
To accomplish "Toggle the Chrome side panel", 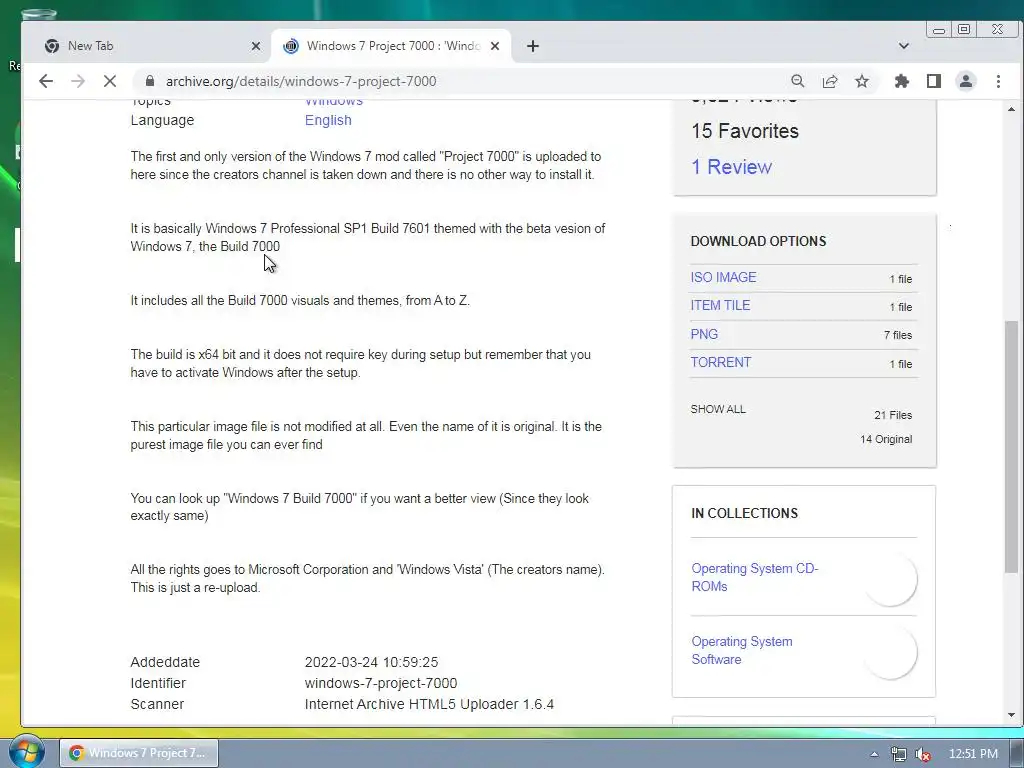I will pos(934,81).
